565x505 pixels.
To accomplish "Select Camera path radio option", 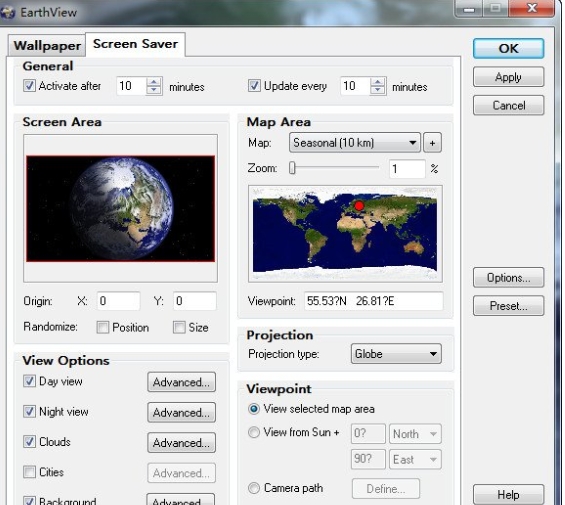I will tap(254, 488).
